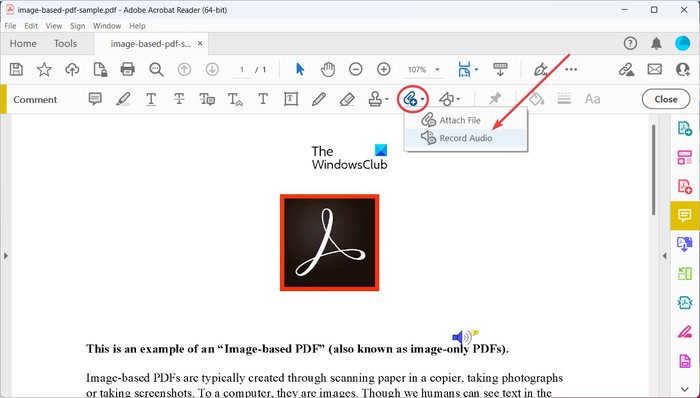Select the Add text comment tool
Image resolution: width=700 pixels, height=398 pixels.
pos(263,99)
